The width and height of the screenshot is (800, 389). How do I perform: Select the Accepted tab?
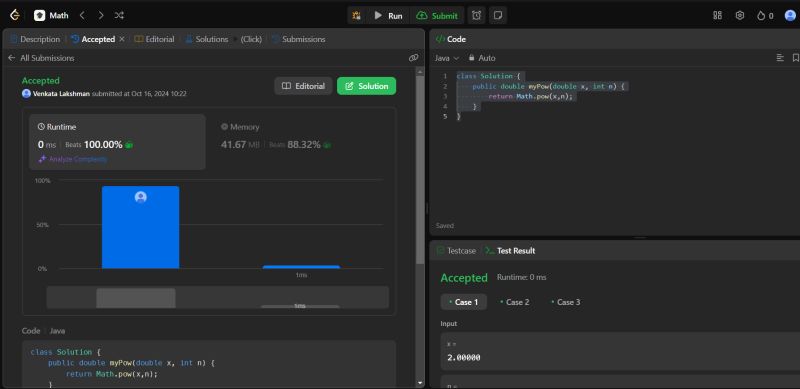(93, 39)
